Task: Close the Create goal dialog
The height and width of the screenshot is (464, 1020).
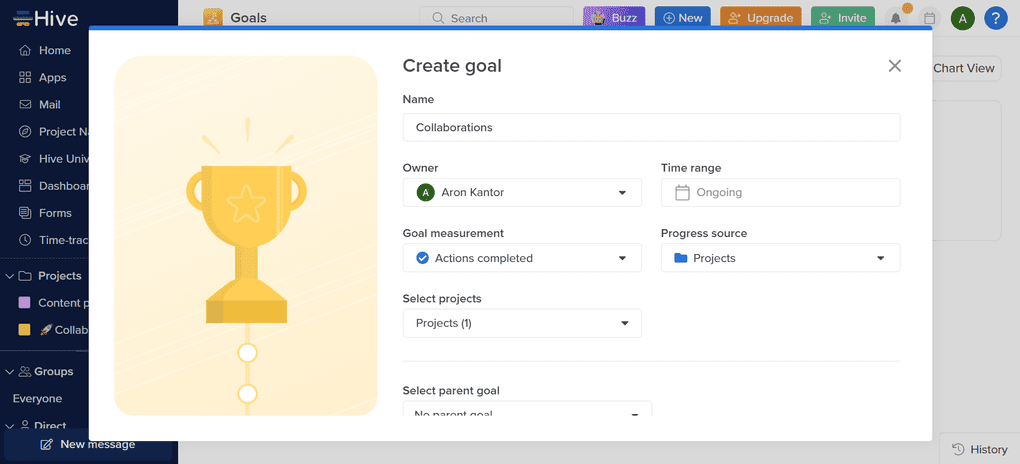Action: point(894,66)
